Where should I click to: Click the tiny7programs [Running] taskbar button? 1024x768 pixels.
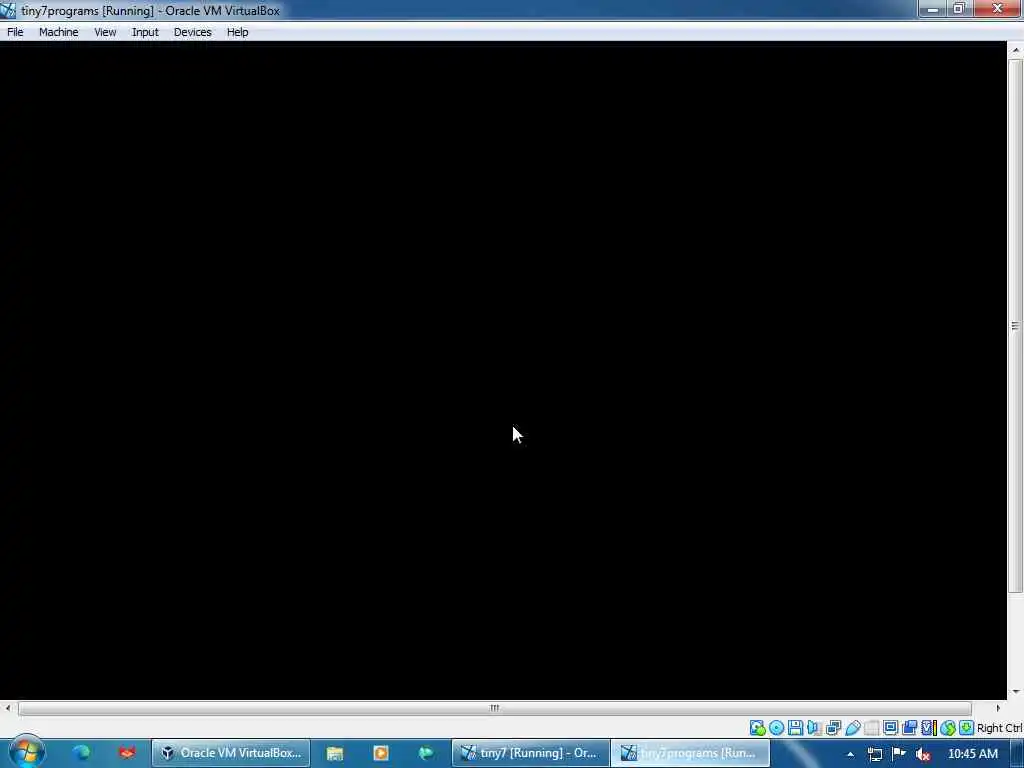[690, 753]
